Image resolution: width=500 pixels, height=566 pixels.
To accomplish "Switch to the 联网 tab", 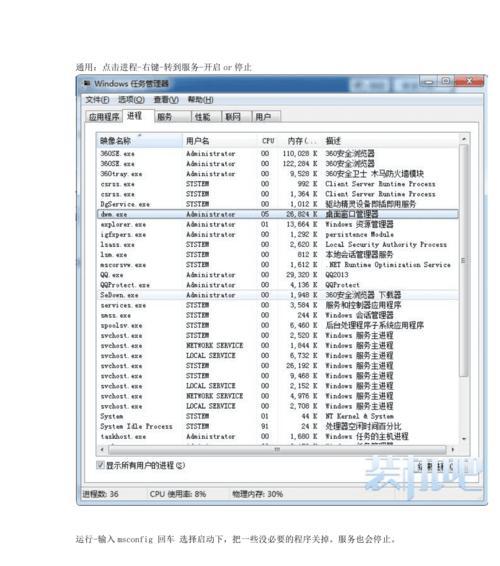I will 236,117.
